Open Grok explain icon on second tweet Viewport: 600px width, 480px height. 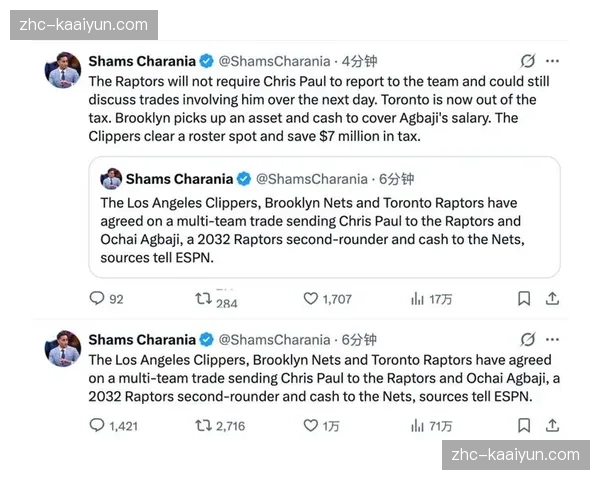pyautogui.click(x=528, y=340)
